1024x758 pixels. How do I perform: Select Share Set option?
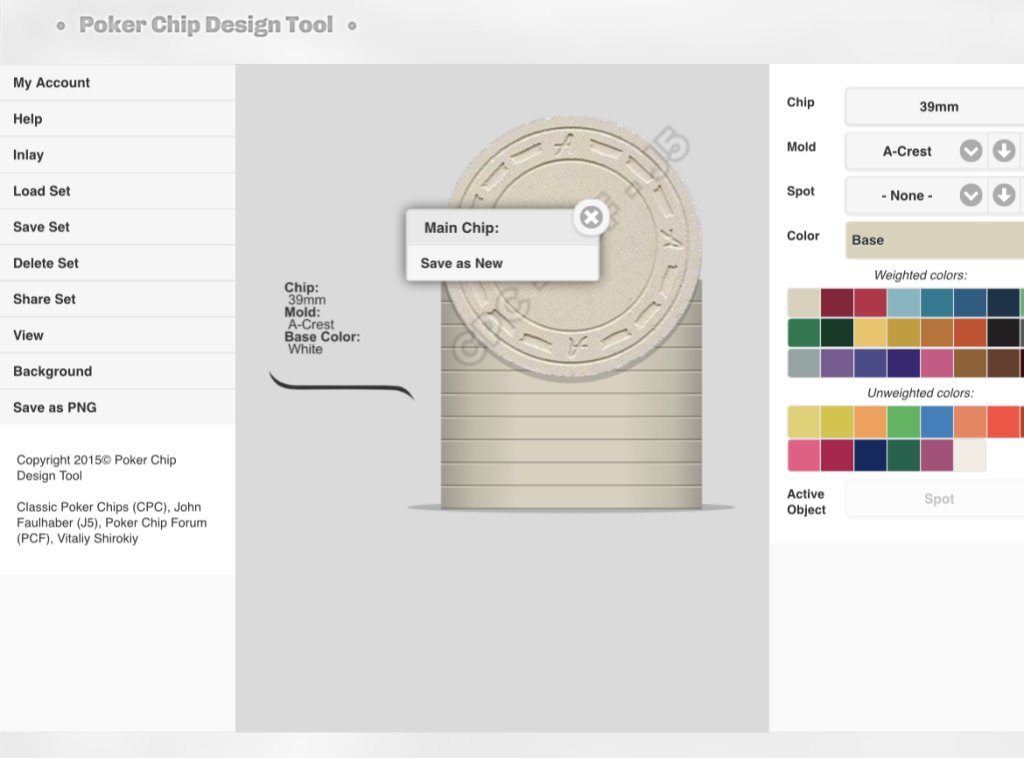point(44,299)
